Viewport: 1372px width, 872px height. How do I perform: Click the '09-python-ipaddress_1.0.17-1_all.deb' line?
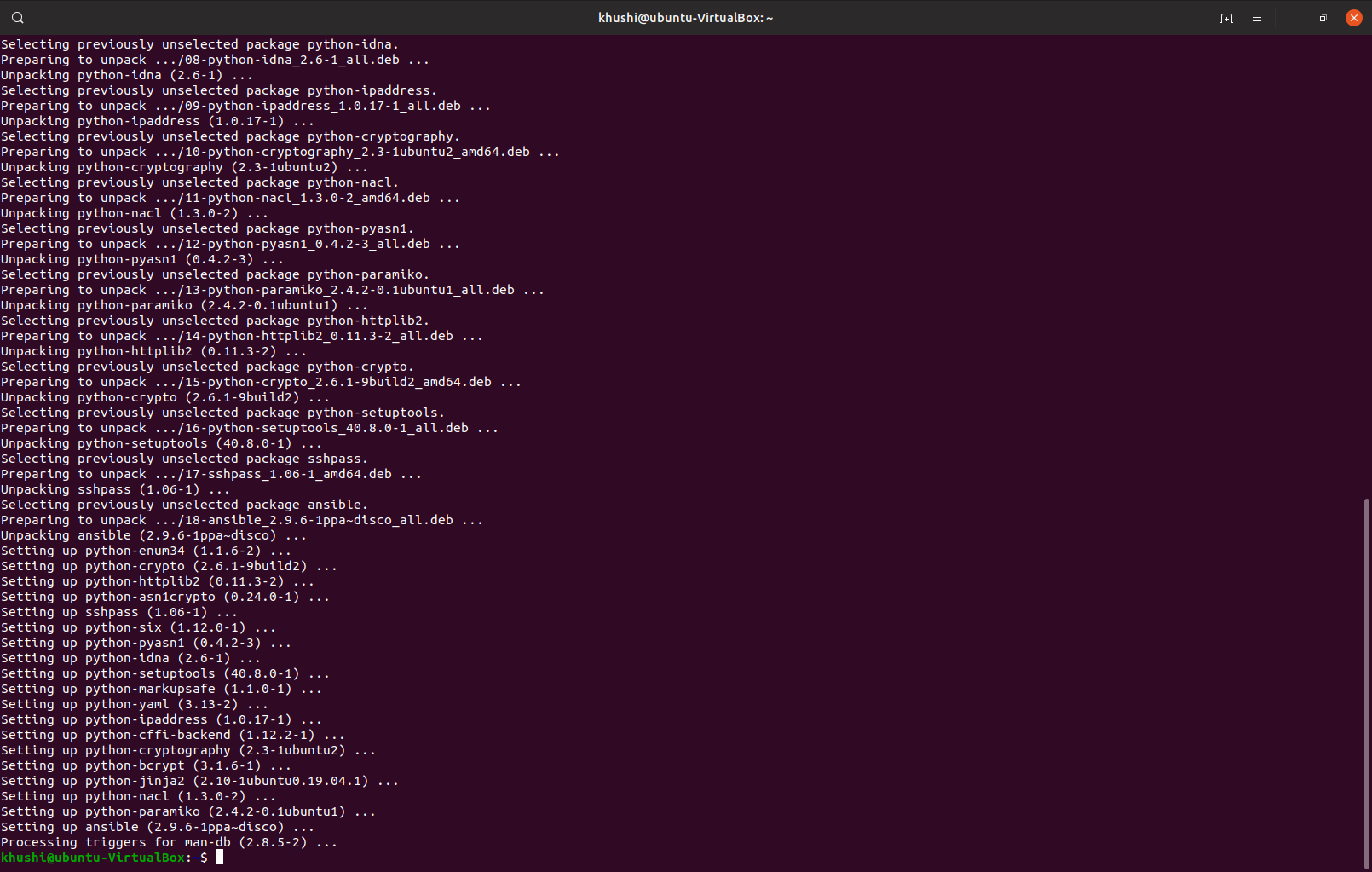click(245, 106)
